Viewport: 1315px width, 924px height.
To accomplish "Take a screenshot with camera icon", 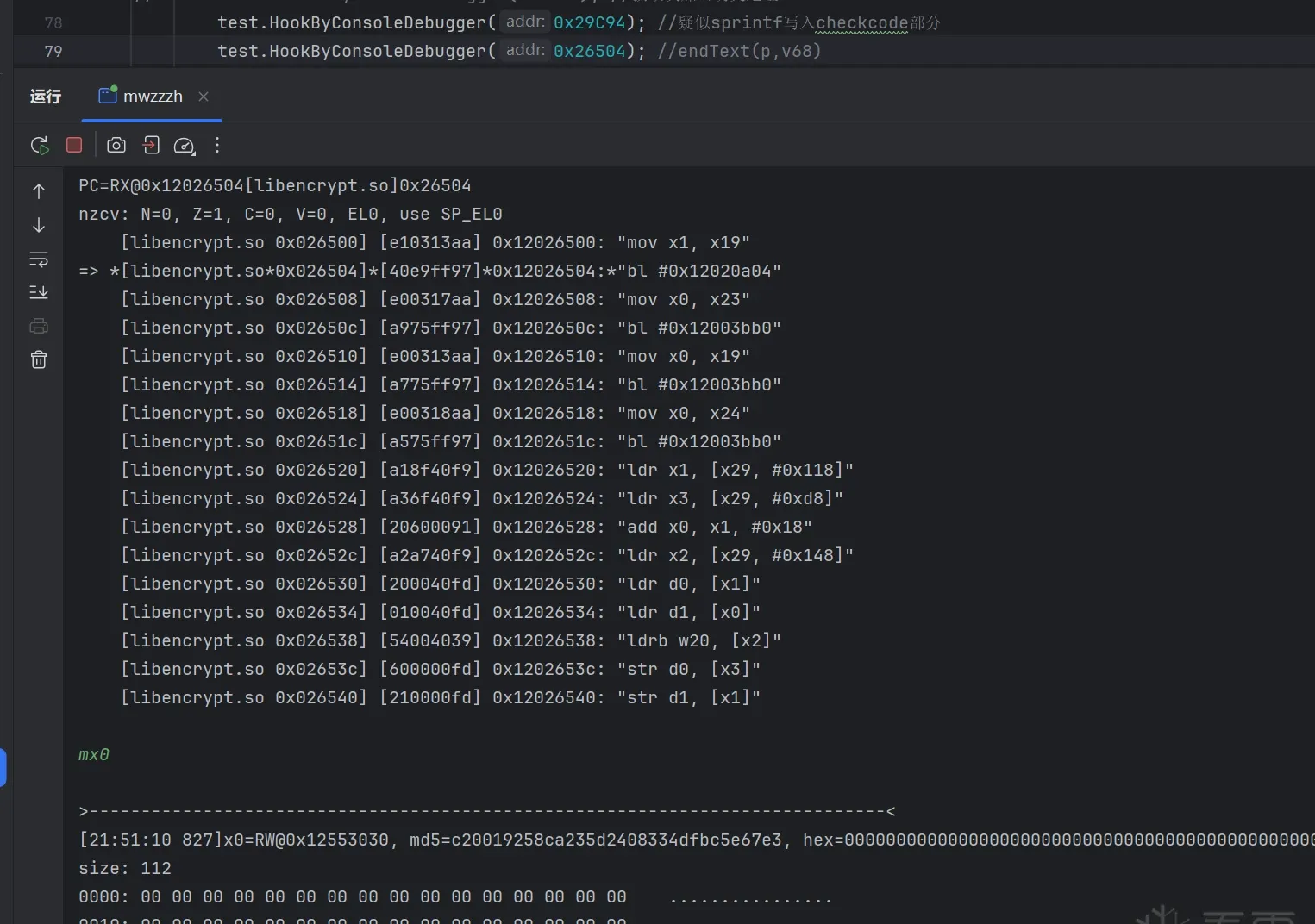I will point(116,145).
